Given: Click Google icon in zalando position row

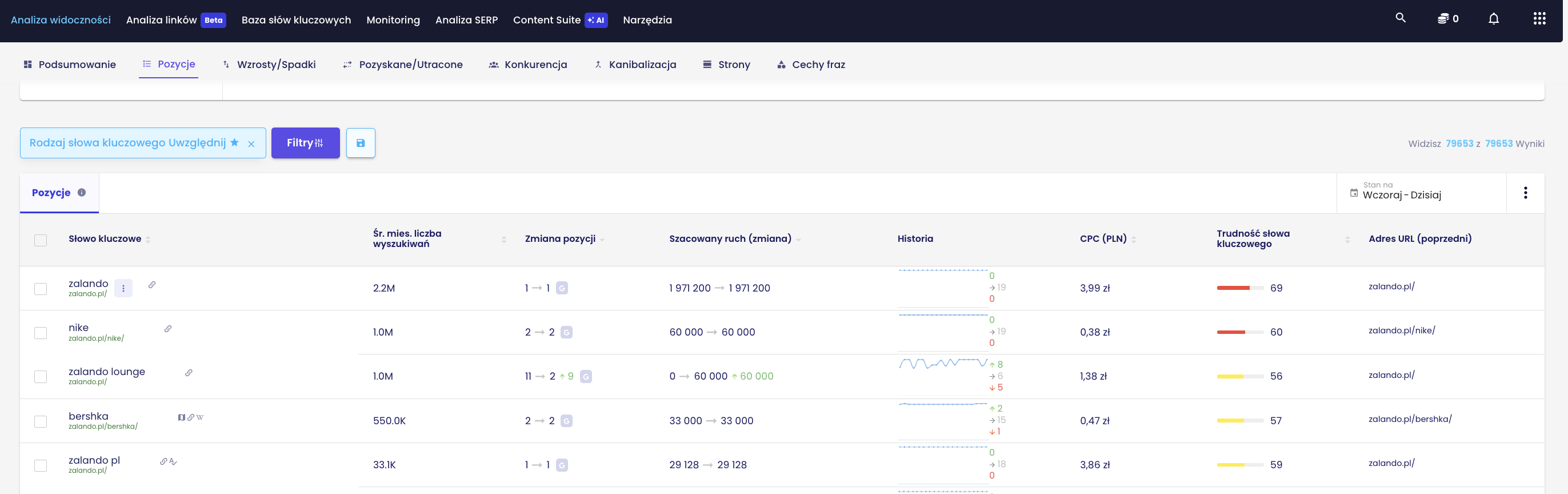Looking at the screenshot, I should [562, 288].
